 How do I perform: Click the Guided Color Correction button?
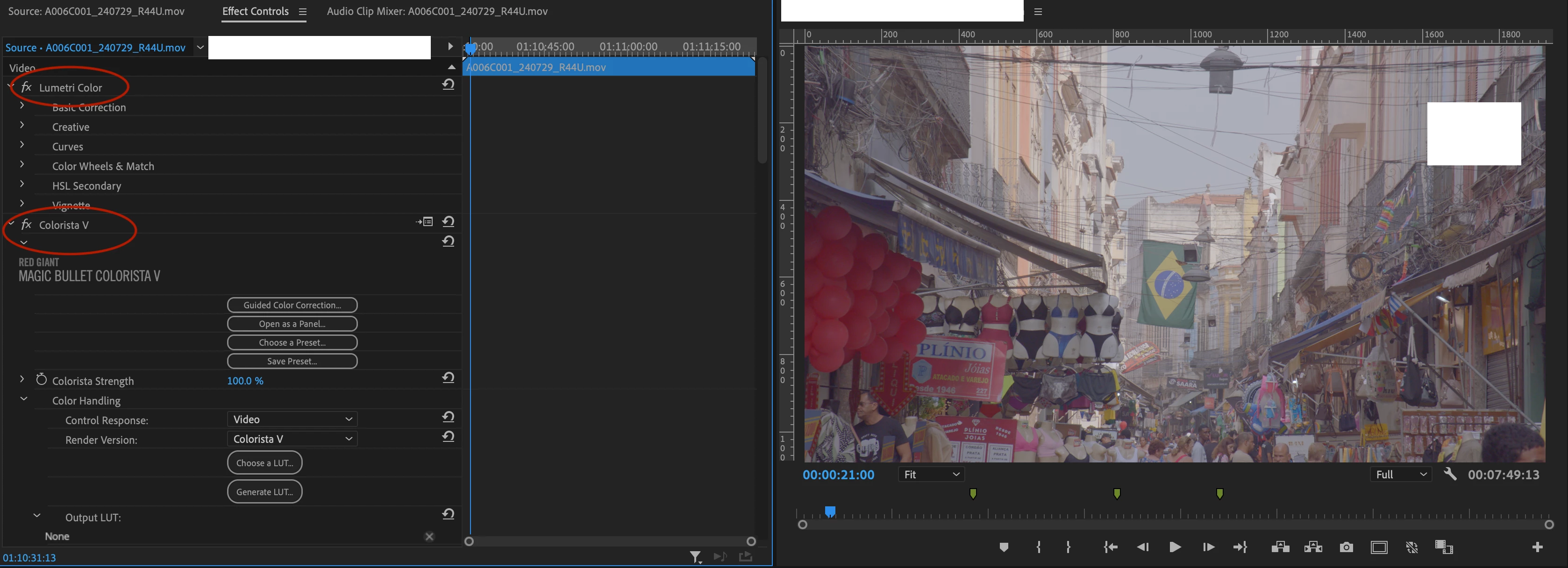pyautogui.click(x=292, y=305)
